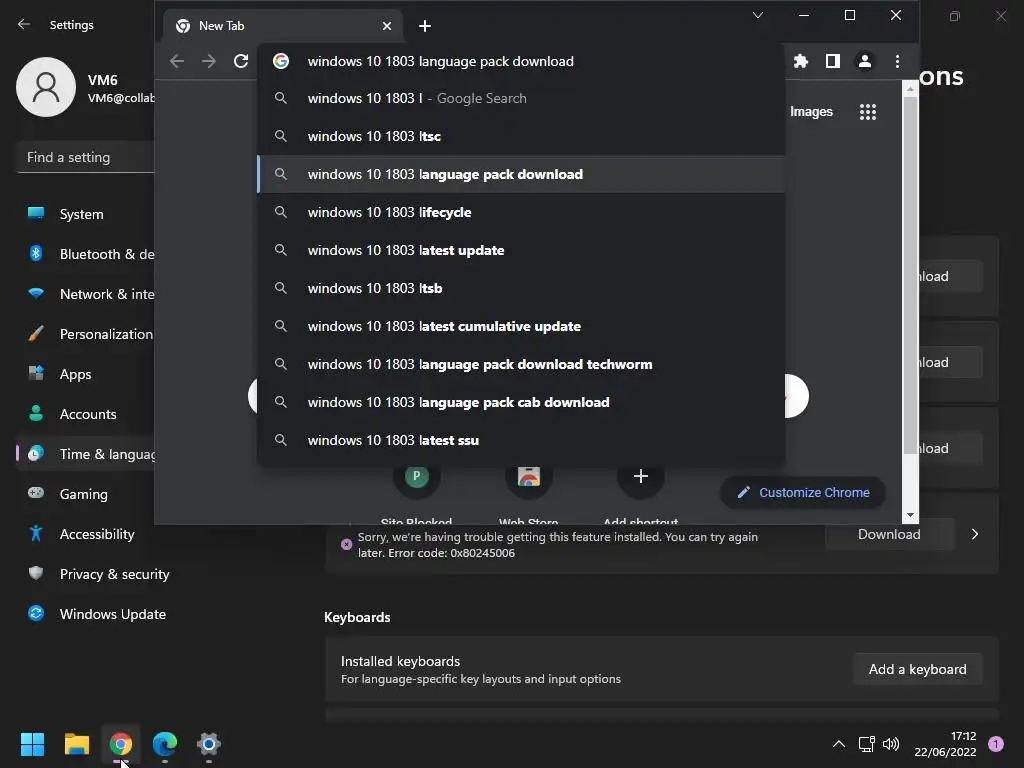Viewport: 1024px width, 768px height.
Task: Toggle Chrome's side panel icon
Action: pos(833,61)
